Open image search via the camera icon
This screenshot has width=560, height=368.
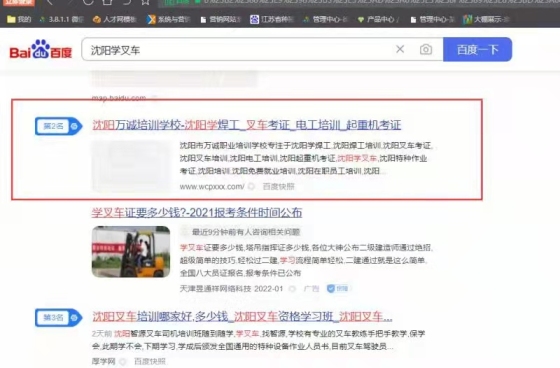(x=426, y=49)
